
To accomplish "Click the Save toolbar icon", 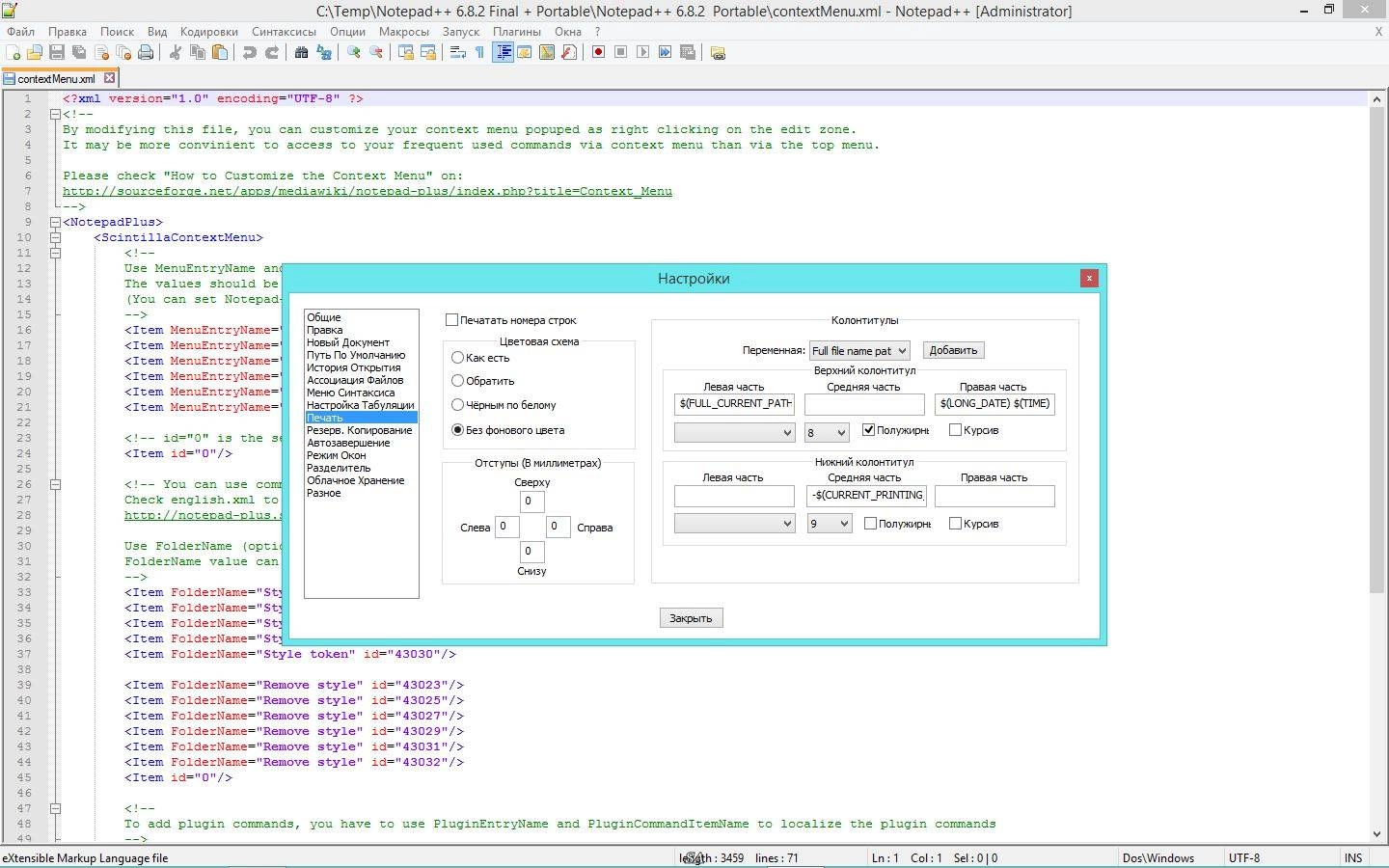I will click(x=57, y=52).
